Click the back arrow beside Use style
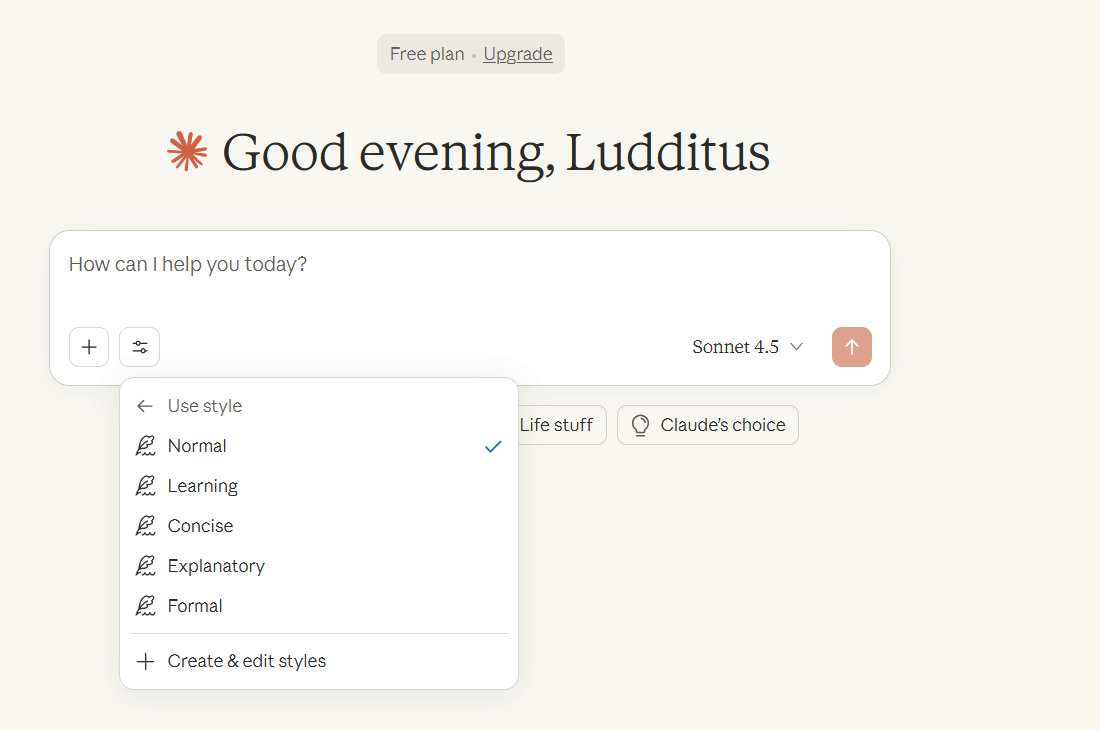Viewport: 1100px width, 730px height. tap(145, 406)
